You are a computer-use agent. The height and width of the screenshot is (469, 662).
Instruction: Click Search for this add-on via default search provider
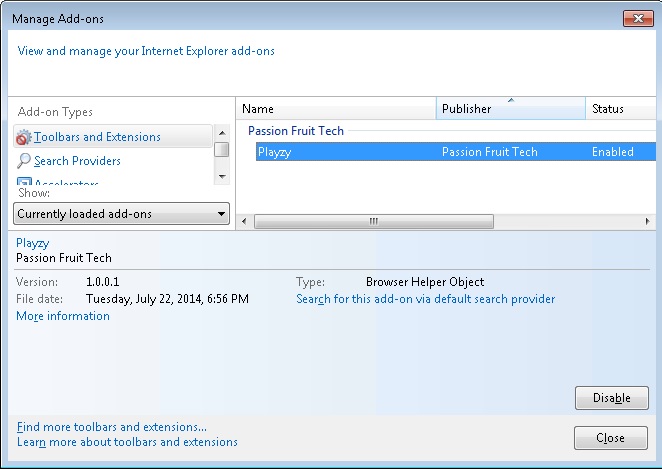coord(426,299)
